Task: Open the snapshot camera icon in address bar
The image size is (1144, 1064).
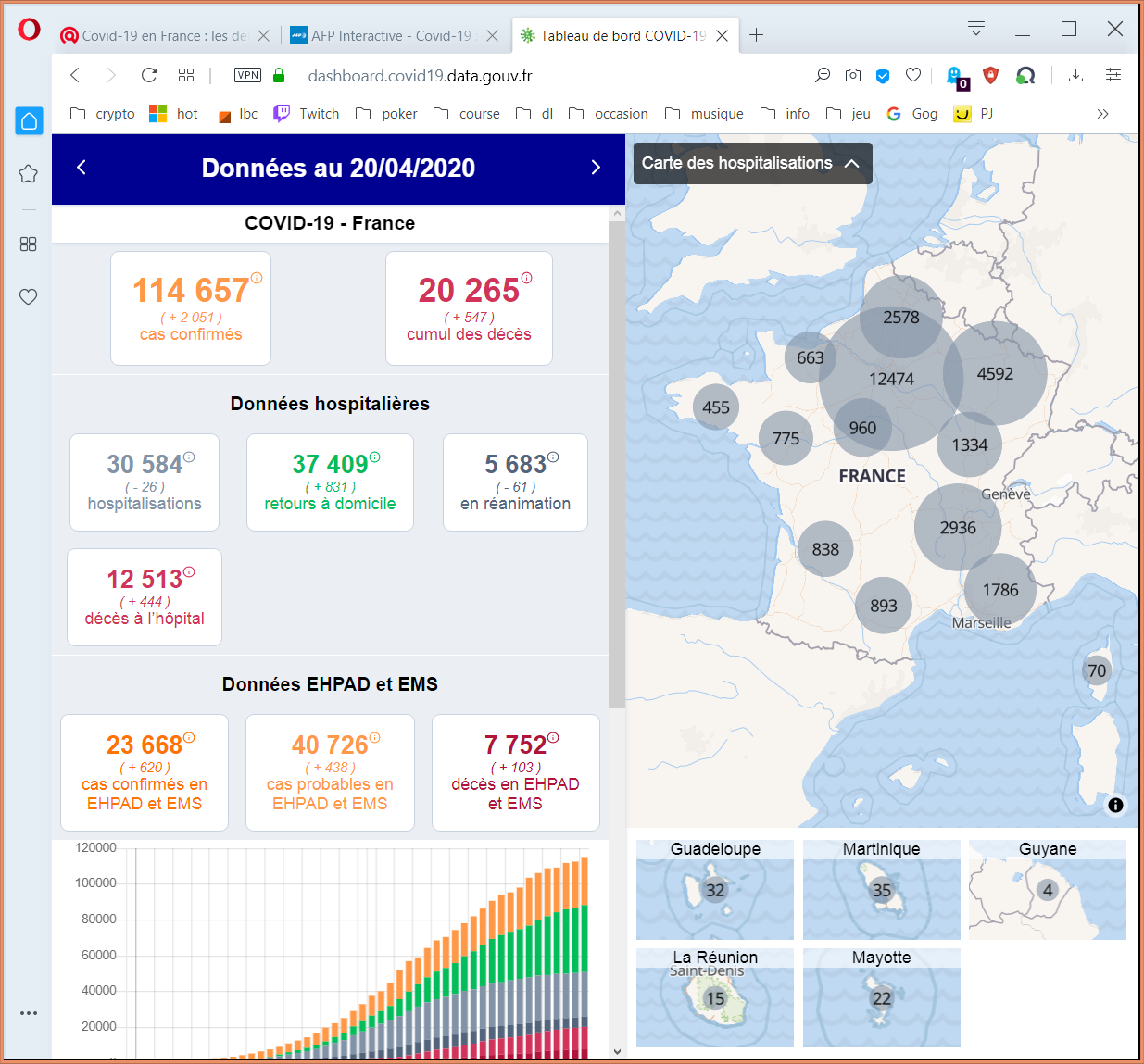Action: (x=853, y=75)
